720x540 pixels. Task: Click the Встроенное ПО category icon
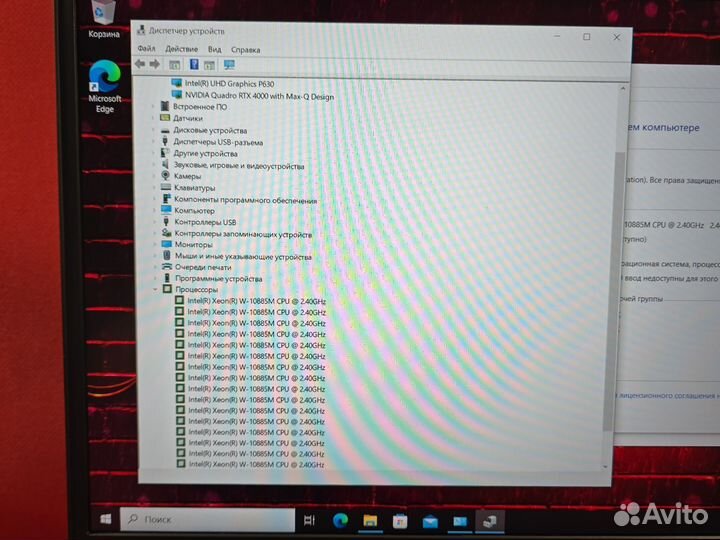click(x=165, y=106)
